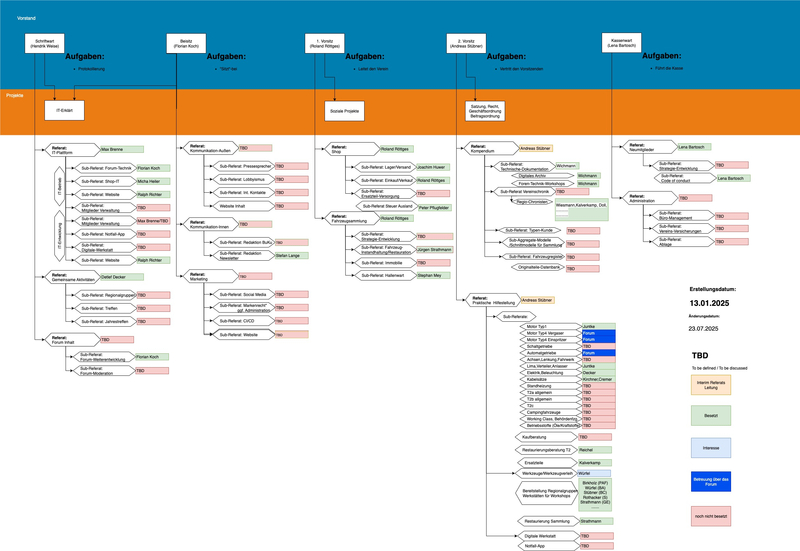Click the 'Detlef Decker' label
The image size is (800, 551).
coord(122,277)
